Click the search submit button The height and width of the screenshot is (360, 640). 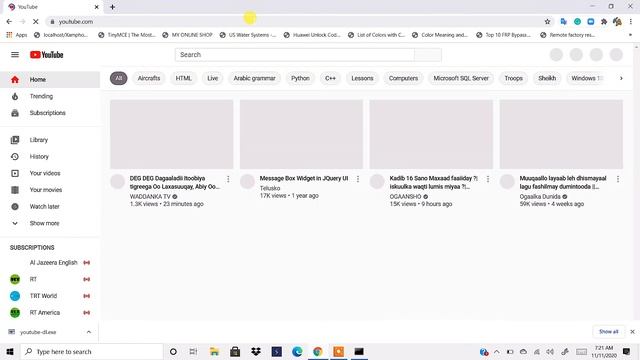point(428,55)
